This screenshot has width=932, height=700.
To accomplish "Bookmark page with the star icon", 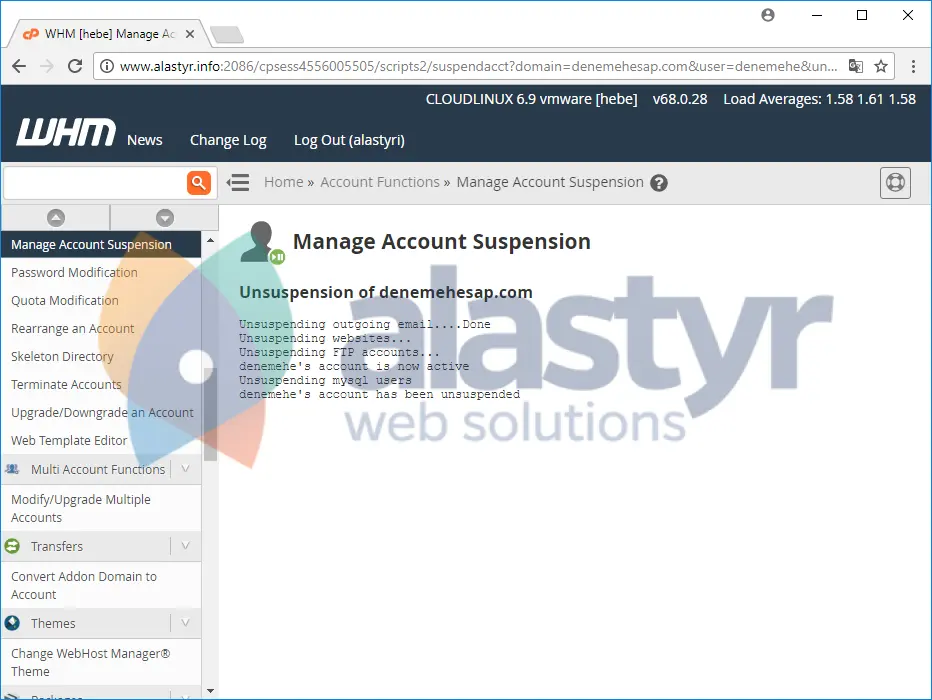I will click(x=881, y=66).
